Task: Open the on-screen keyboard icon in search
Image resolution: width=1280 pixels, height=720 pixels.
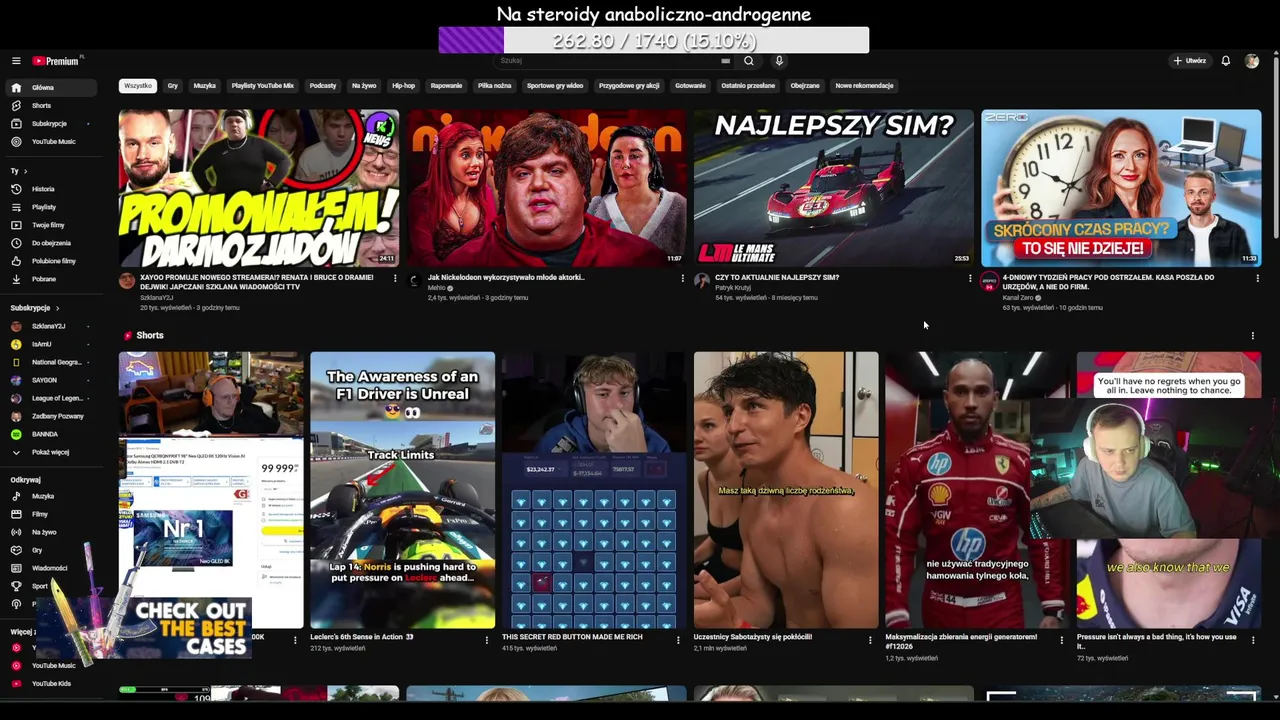Action: tap(725, 61)
